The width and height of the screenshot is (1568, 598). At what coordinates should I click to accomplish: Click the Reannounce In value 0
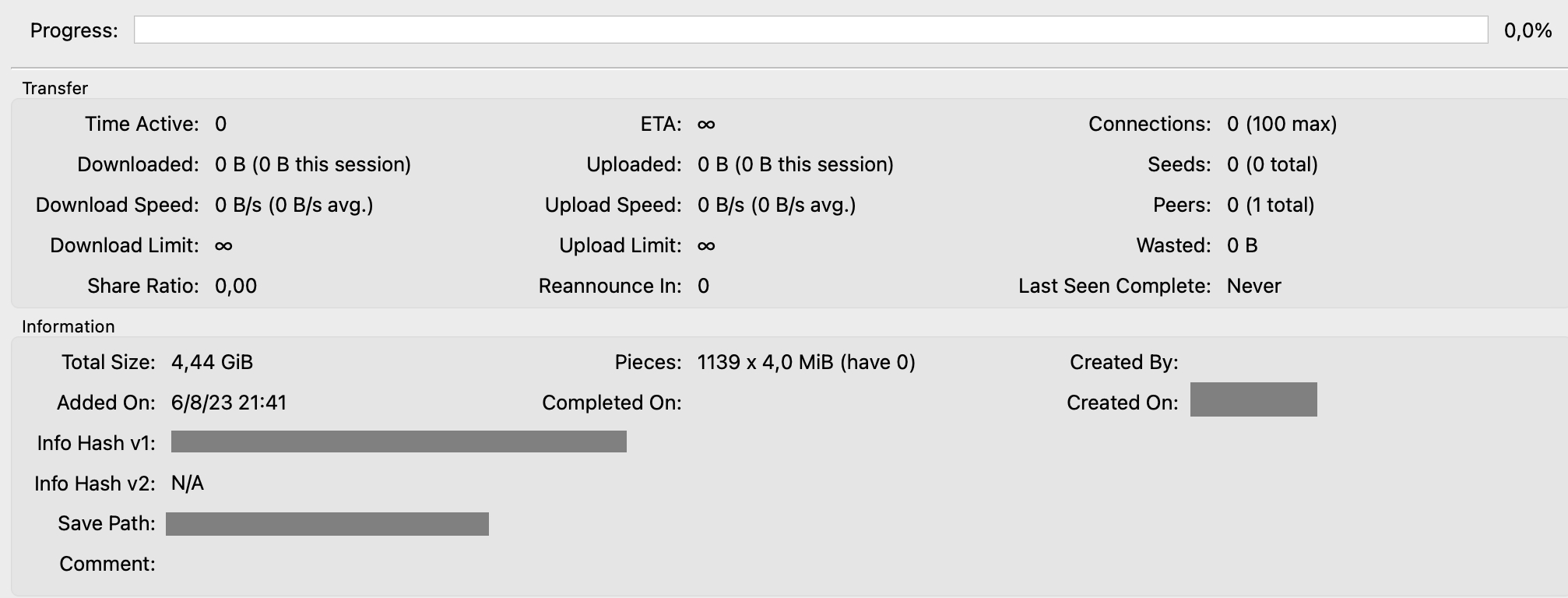[x=703, y=286]
